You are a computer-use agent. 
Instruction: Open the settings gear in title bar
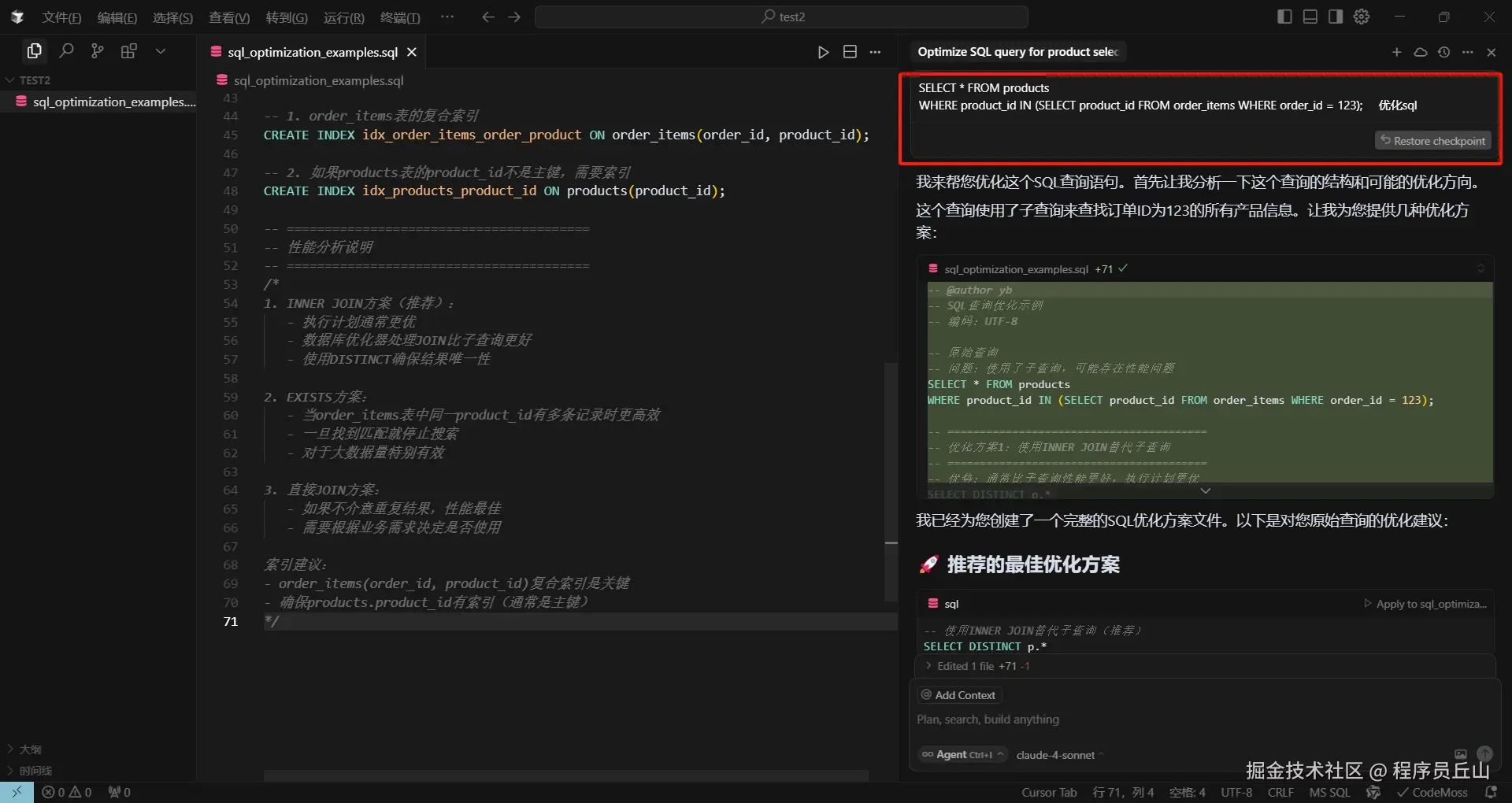click(1362, 17)
